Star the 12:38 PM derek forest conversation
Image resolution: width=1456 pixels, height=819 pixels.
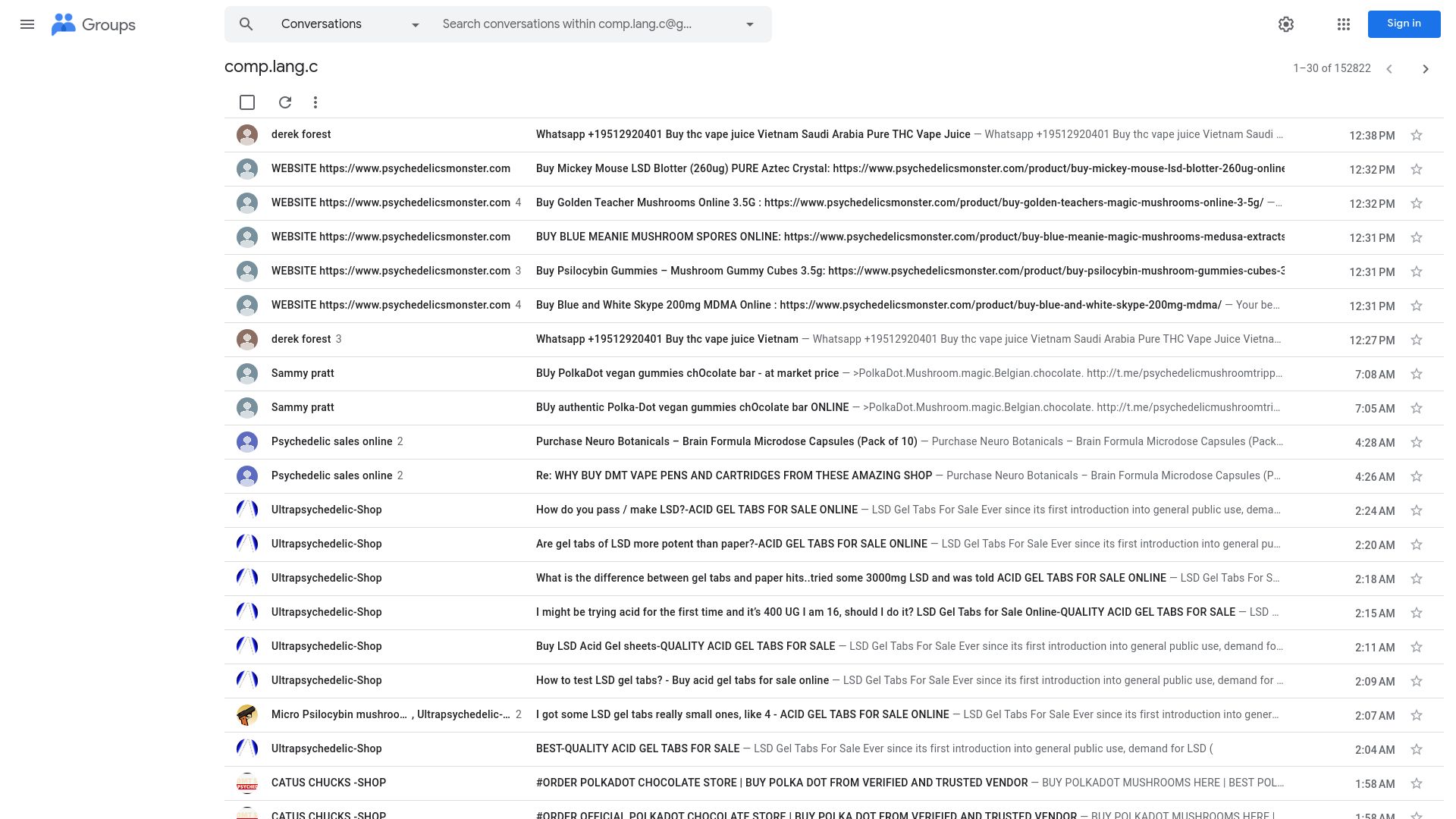(x=1417, y=136)
